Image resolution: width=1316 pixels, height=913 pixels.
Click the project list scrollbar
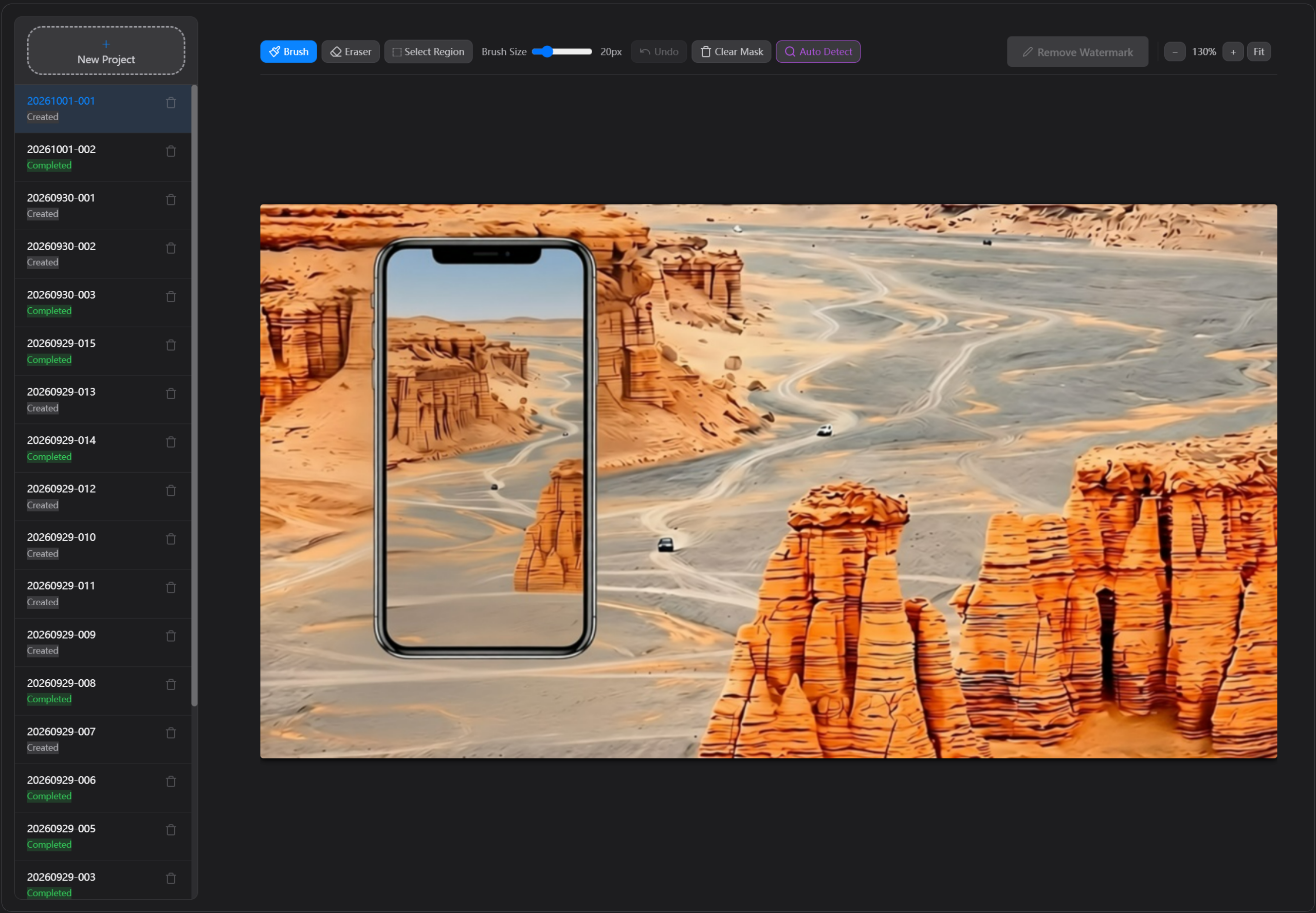[195, 396]
